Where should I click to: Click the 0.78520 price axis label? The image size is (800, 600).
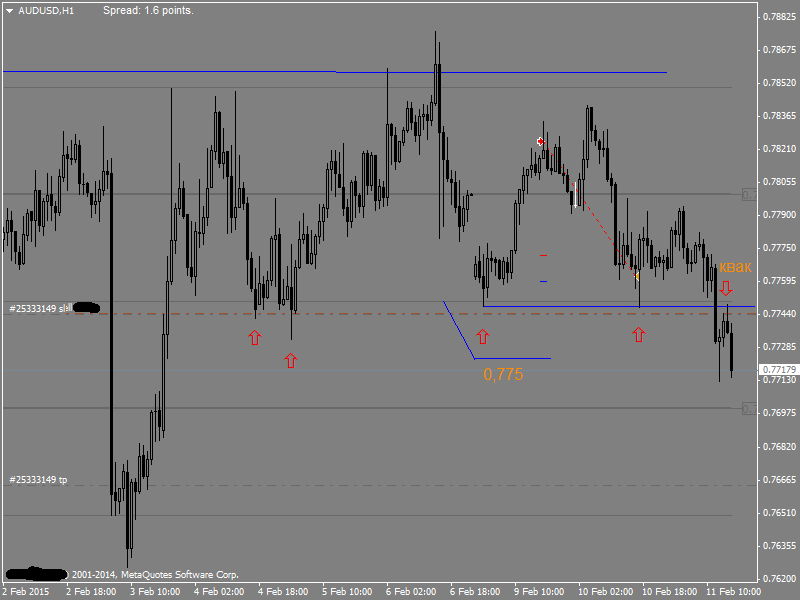click(x=779, y=83)
